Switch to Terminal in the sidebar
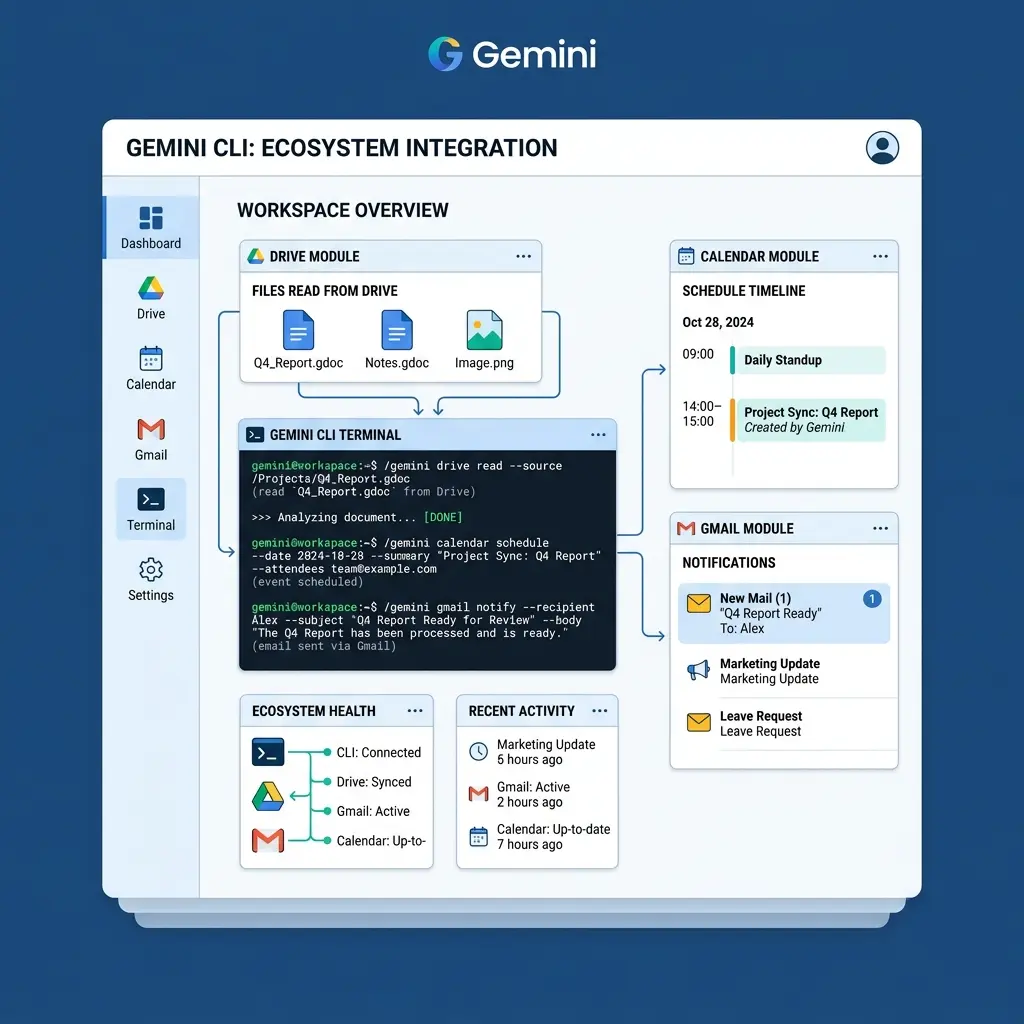1024x1024 pixels. click(x=151, y=509)
